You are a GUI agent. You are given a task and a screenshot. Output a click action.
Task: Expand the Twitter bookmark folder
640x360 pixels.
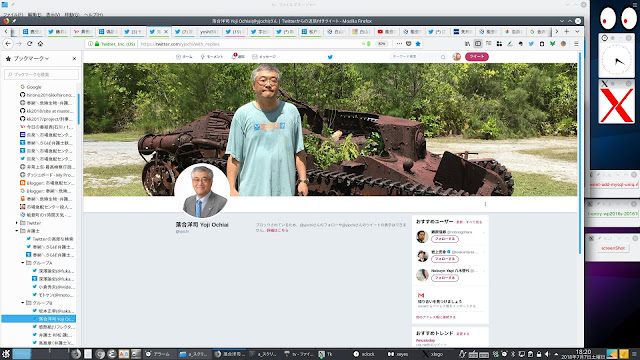pyautogui.click(x=17, y=223)
